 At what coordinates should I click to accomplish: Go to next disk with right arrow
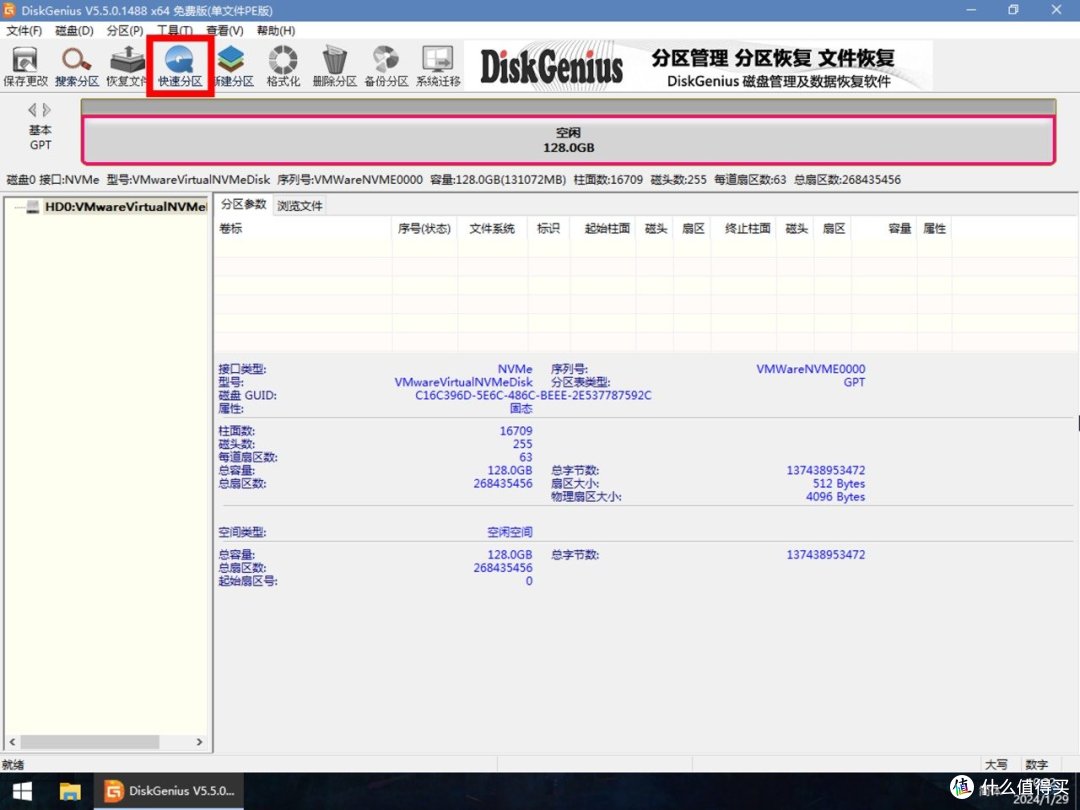click(46, 110)
